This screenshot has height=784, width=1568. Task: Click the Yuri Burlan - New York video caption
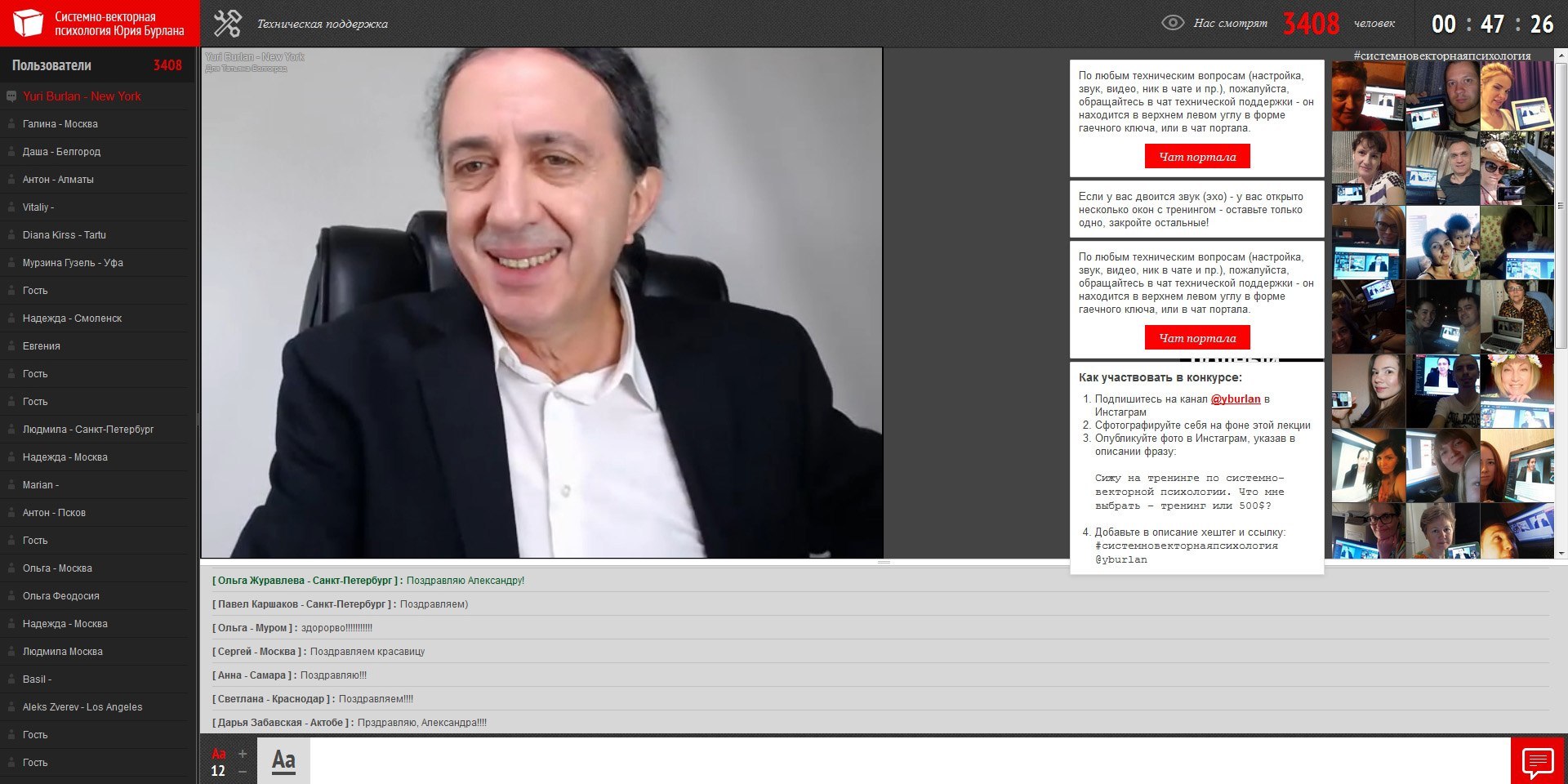(255, 57)
